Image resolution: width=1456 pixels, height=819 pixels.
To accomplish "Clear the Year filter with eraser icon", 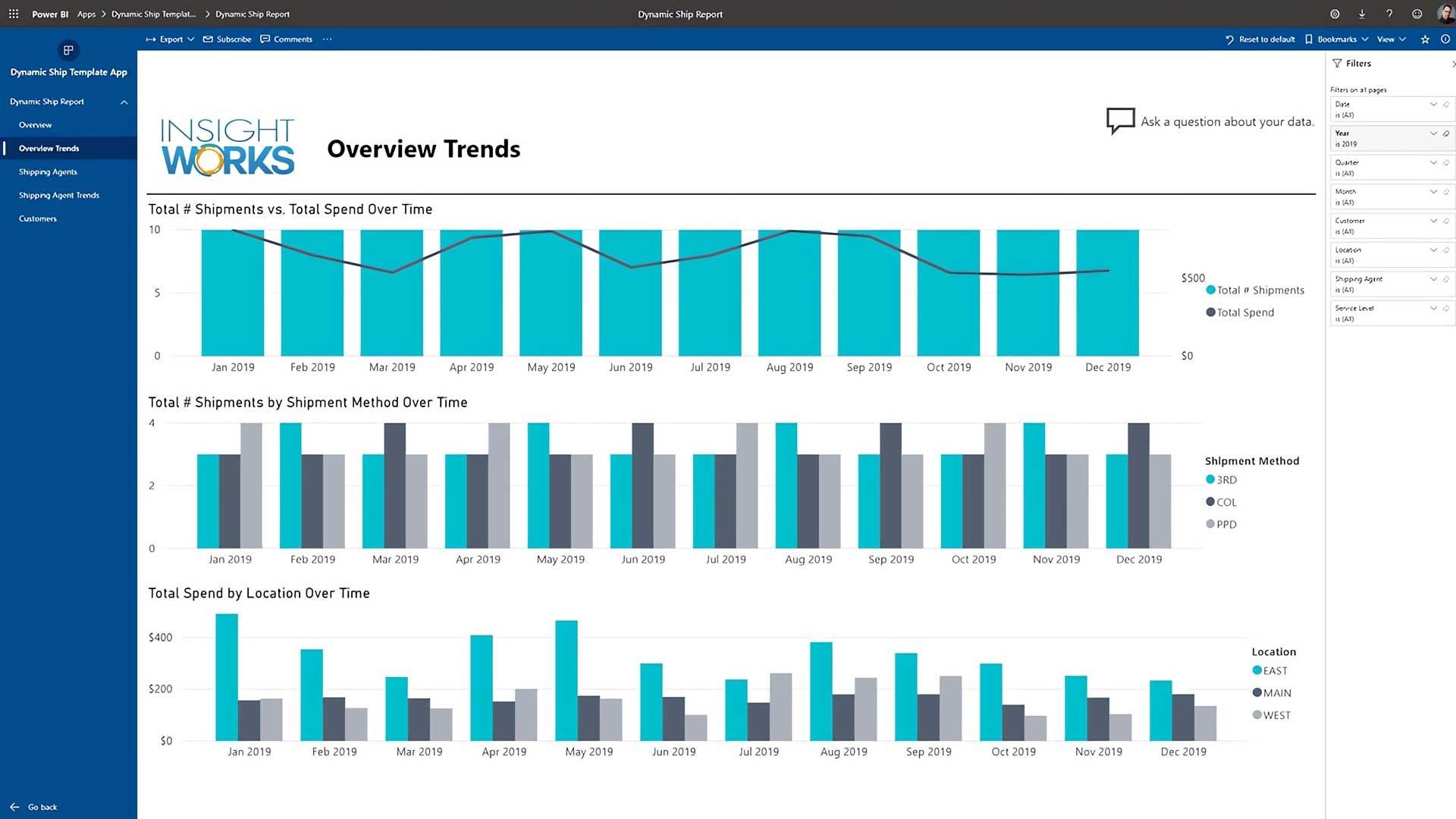I will click(x=1446, y=133).
